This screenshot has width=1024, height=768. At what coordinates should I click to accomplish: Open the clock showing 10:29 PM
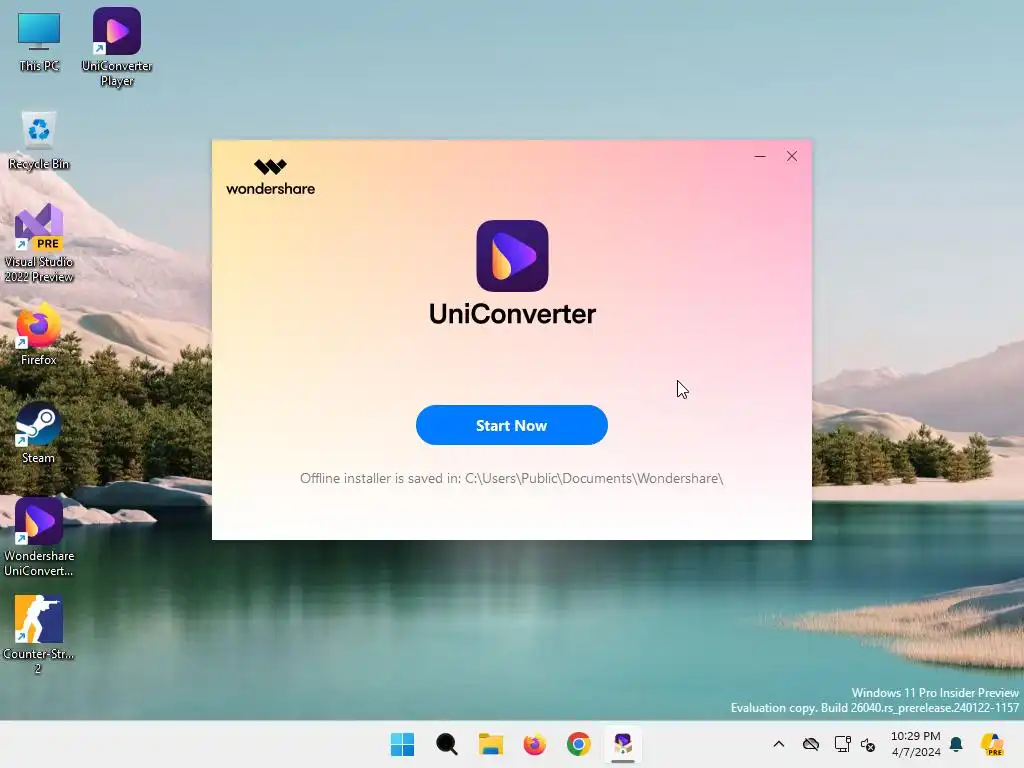pyautogui.click(x=916, y=744)
